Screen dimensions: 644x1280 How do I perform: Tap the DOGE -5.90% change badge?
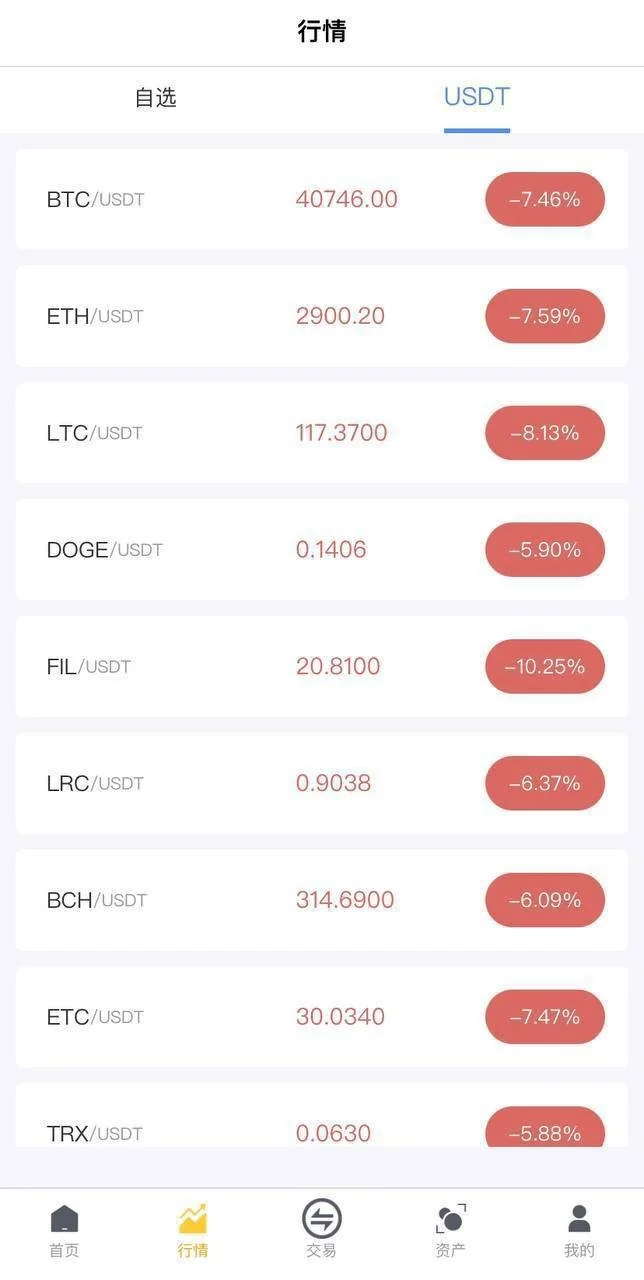coord(545,550)
